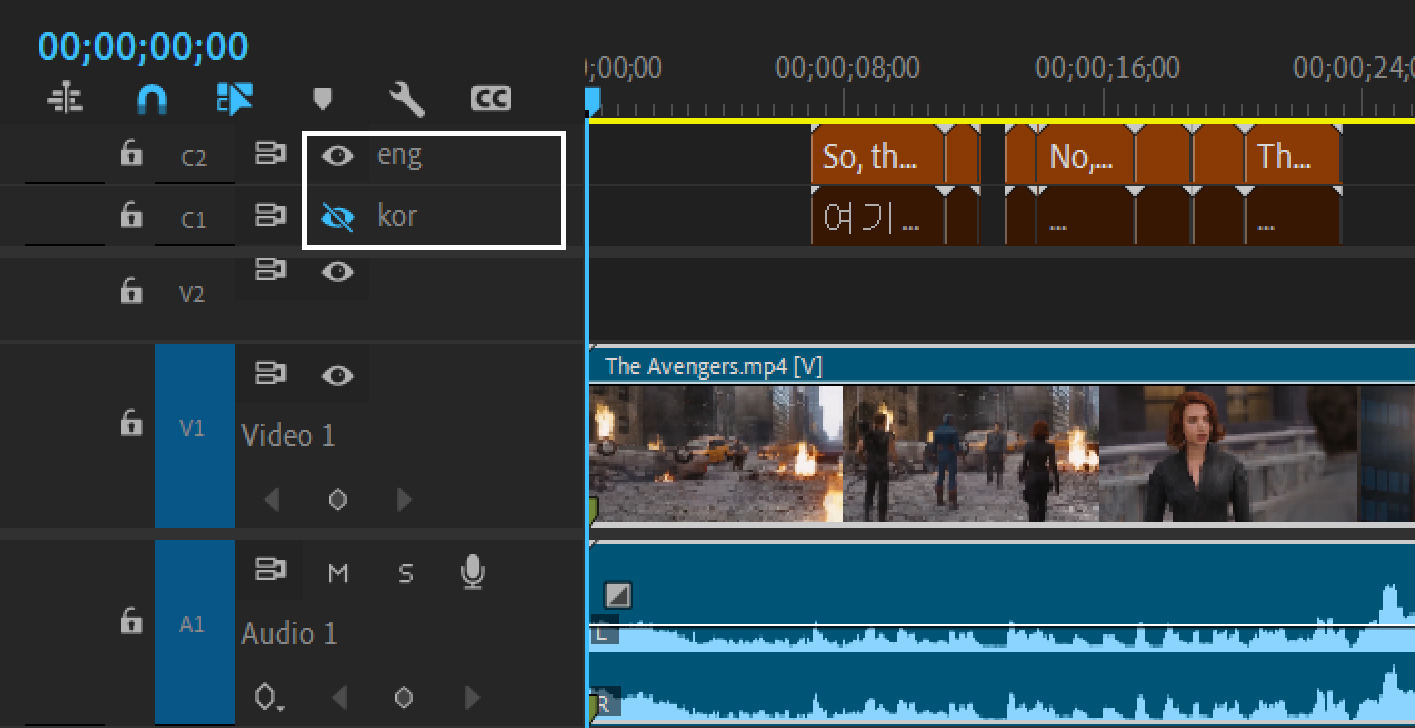Click the heroes walking clip thumbnail
This screenshot has width=1415, height=728.
(971, 454)
